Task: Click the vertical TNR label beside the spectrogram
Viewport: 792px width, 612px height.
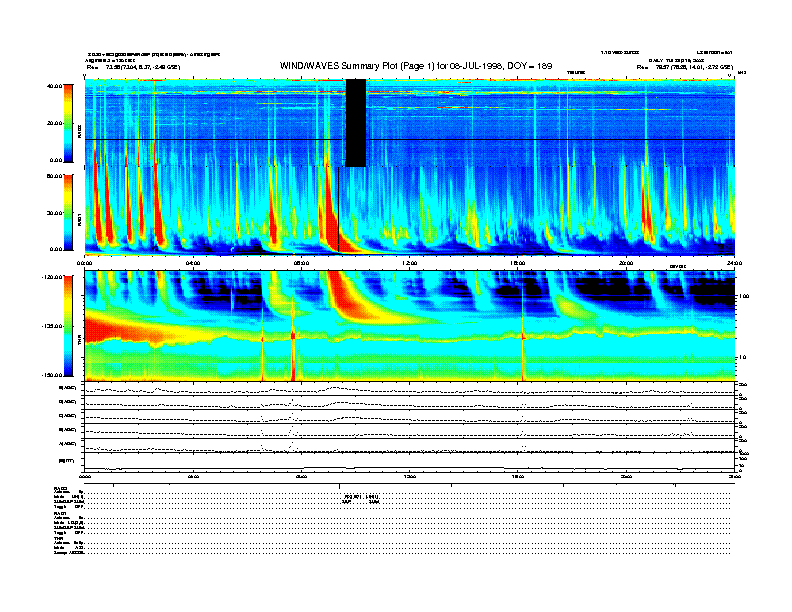Action: pyautogui.click(x=79, y=342)
